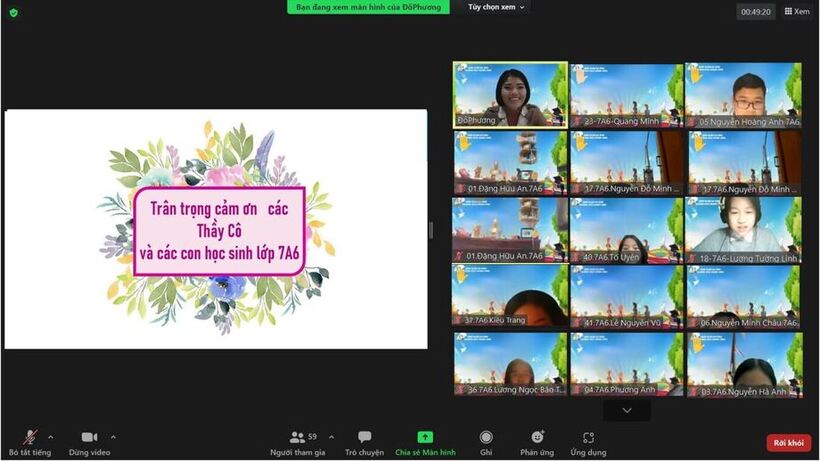This screenshot has height=461, width=820.
Task: Click the green Chia sẻ Màn hình icon
Action: [425, 438]
